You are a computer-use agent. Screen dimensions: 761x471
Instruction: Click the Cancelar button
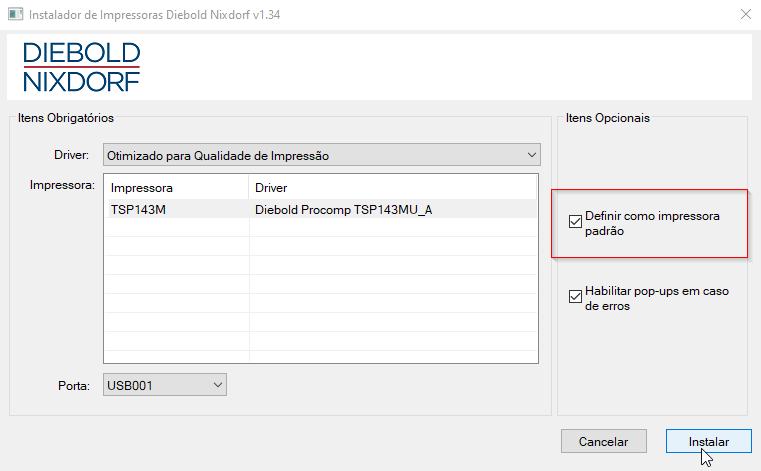click(x=603, y=441)
